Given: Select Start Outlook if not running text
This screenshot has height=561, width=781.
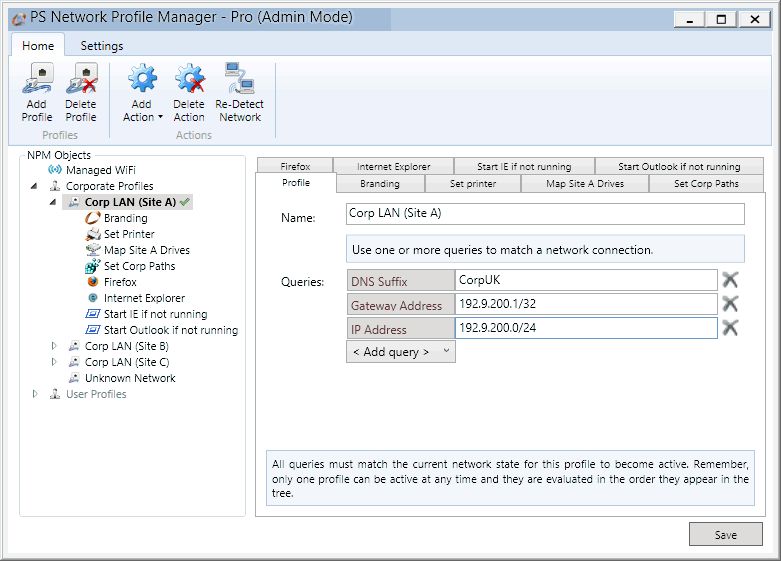Looking at the screenshot, I should pos(171,330).
